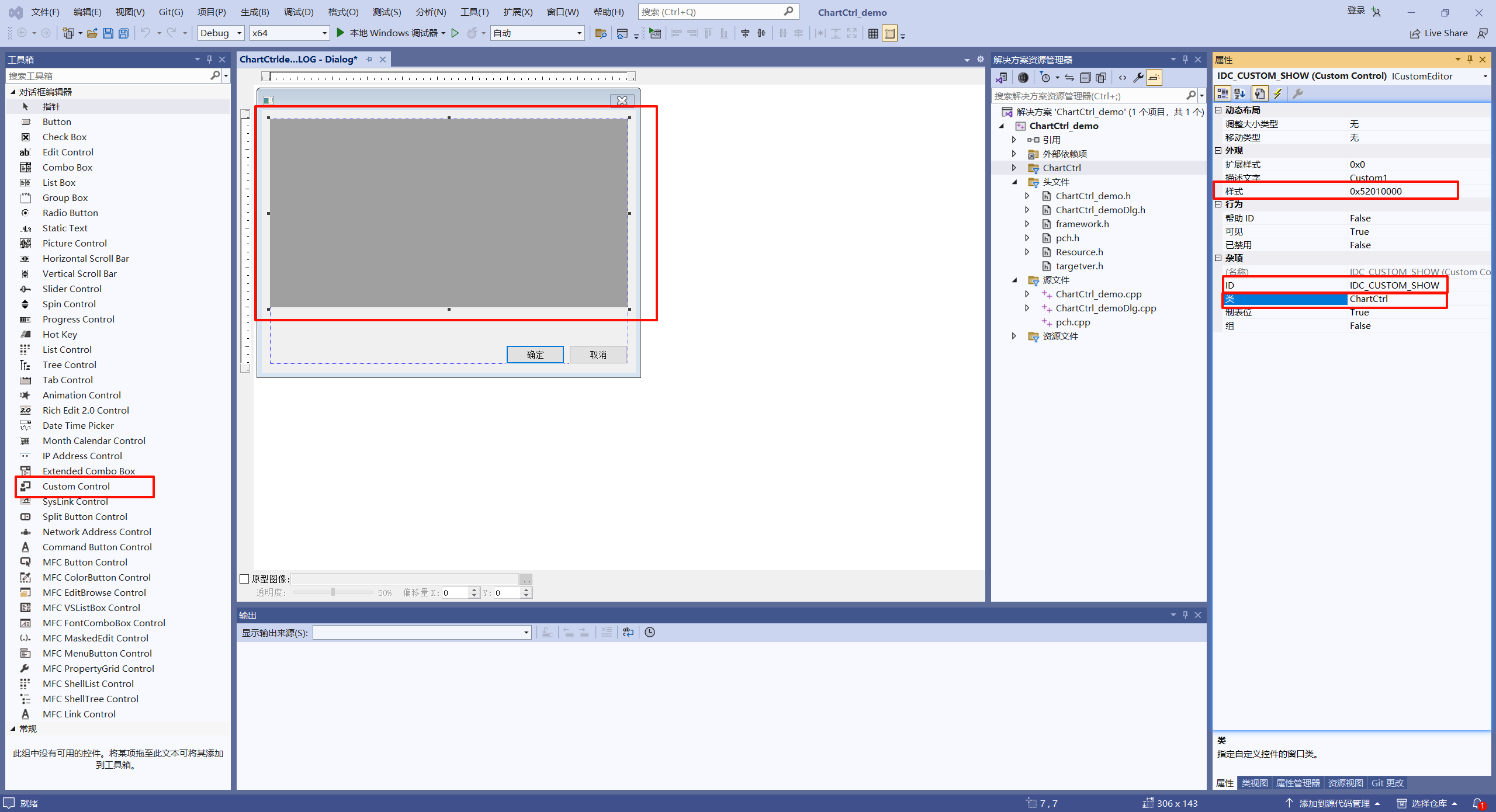Adjust the transparency slider
This screenshot has width=1496, height=812.
coord(333,592)
